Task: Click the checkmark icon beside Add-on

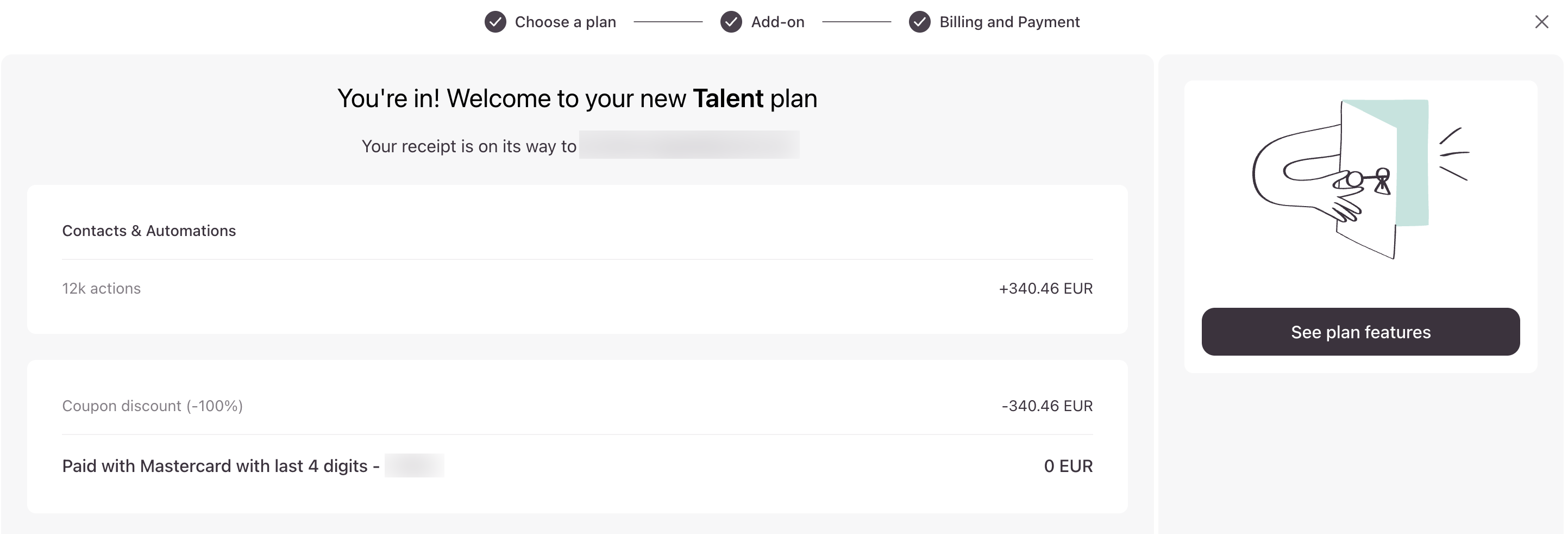Action: [730, 22]
